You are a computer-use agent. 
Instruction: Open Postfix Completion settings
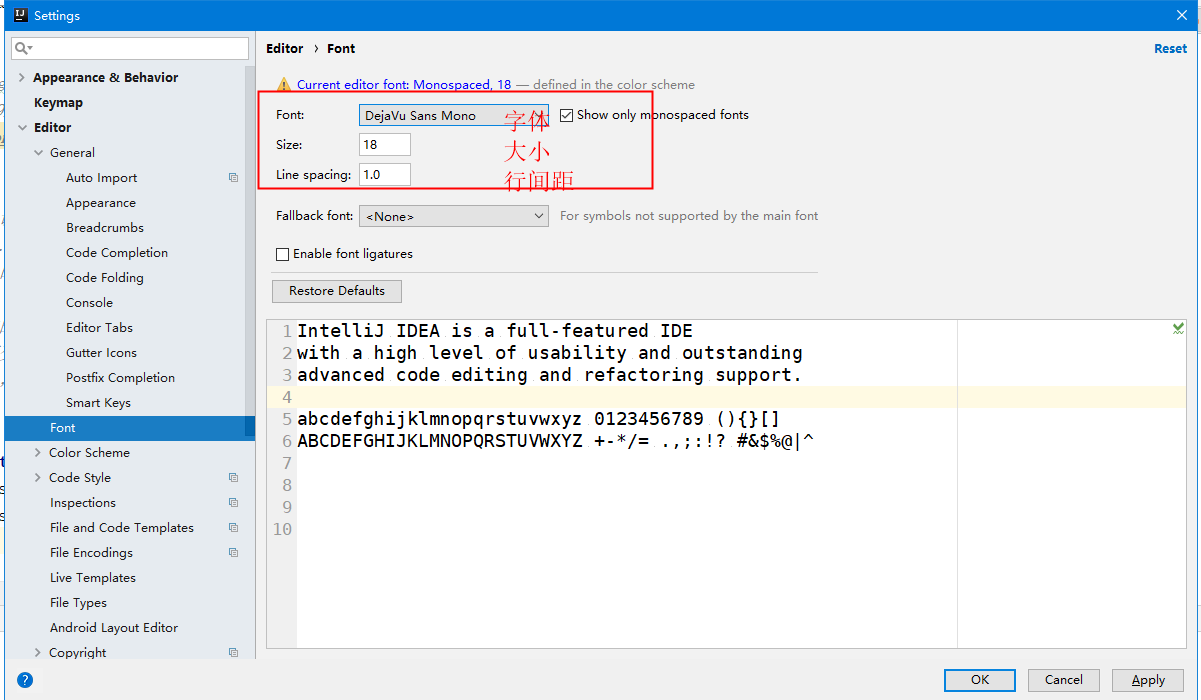(x=121, y=378)
